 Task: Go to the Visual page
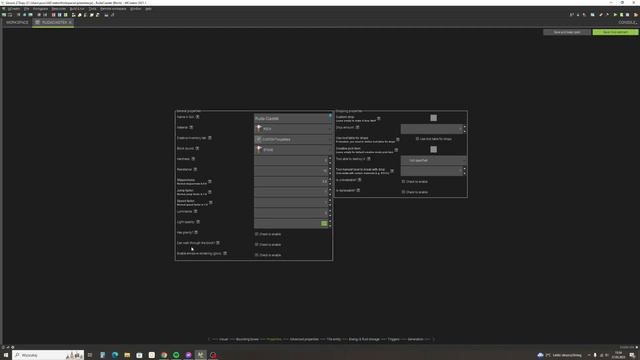(x=224, y=339)
